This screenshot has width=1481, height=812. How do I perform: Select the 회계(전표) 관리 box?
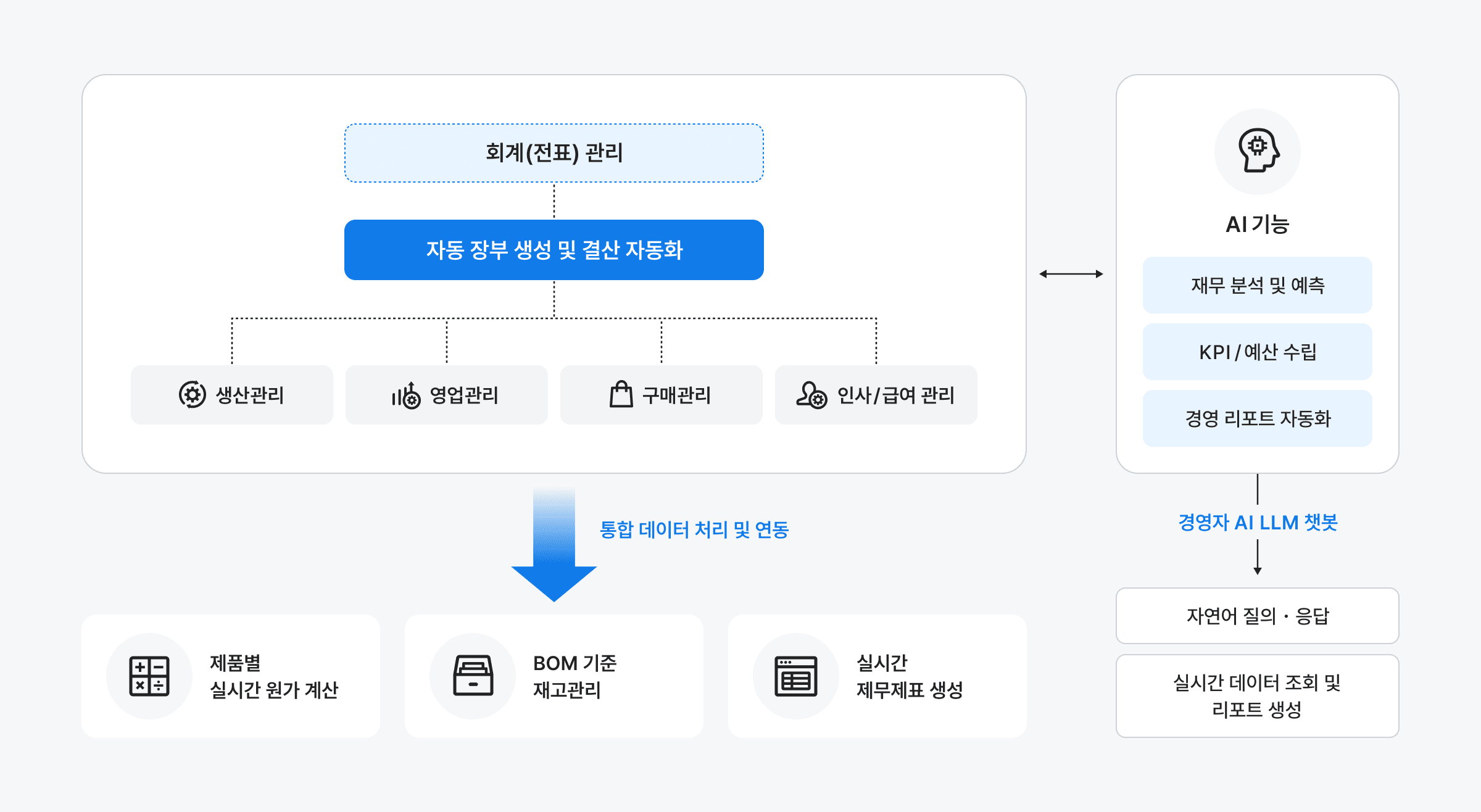[x=554, y=153]
